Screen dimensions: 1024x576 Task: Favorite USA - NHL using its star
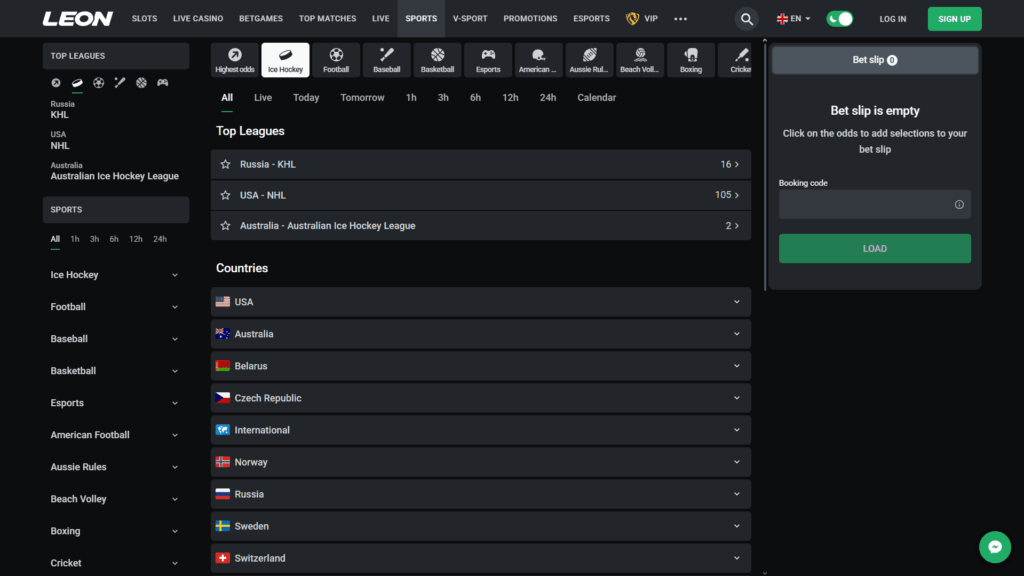pyautogui.click(x=225, y=194)
